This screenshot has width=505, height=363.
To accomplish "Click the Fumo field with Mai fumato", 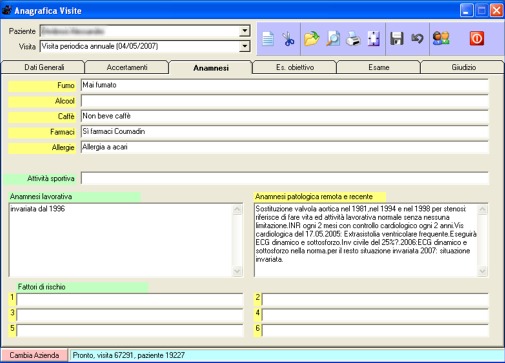I will [285, 85].
